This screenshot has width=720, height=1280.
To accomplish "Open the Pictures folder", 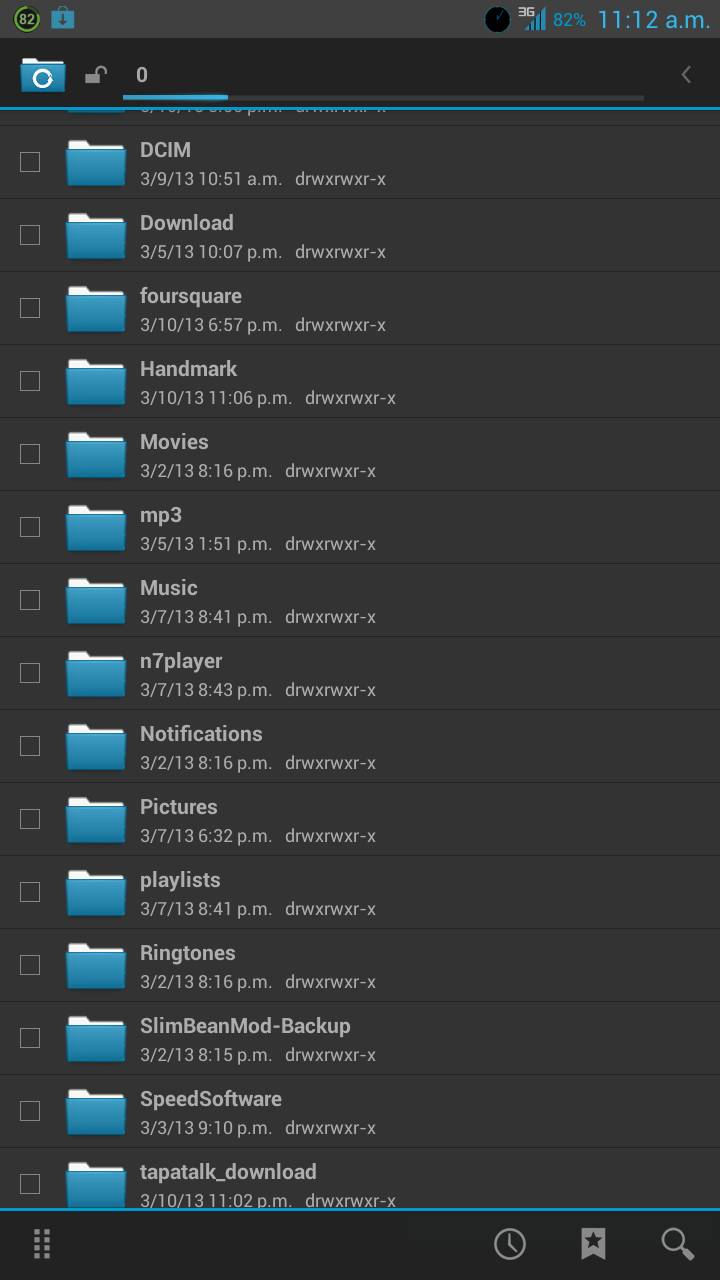I will click(360, 819).
